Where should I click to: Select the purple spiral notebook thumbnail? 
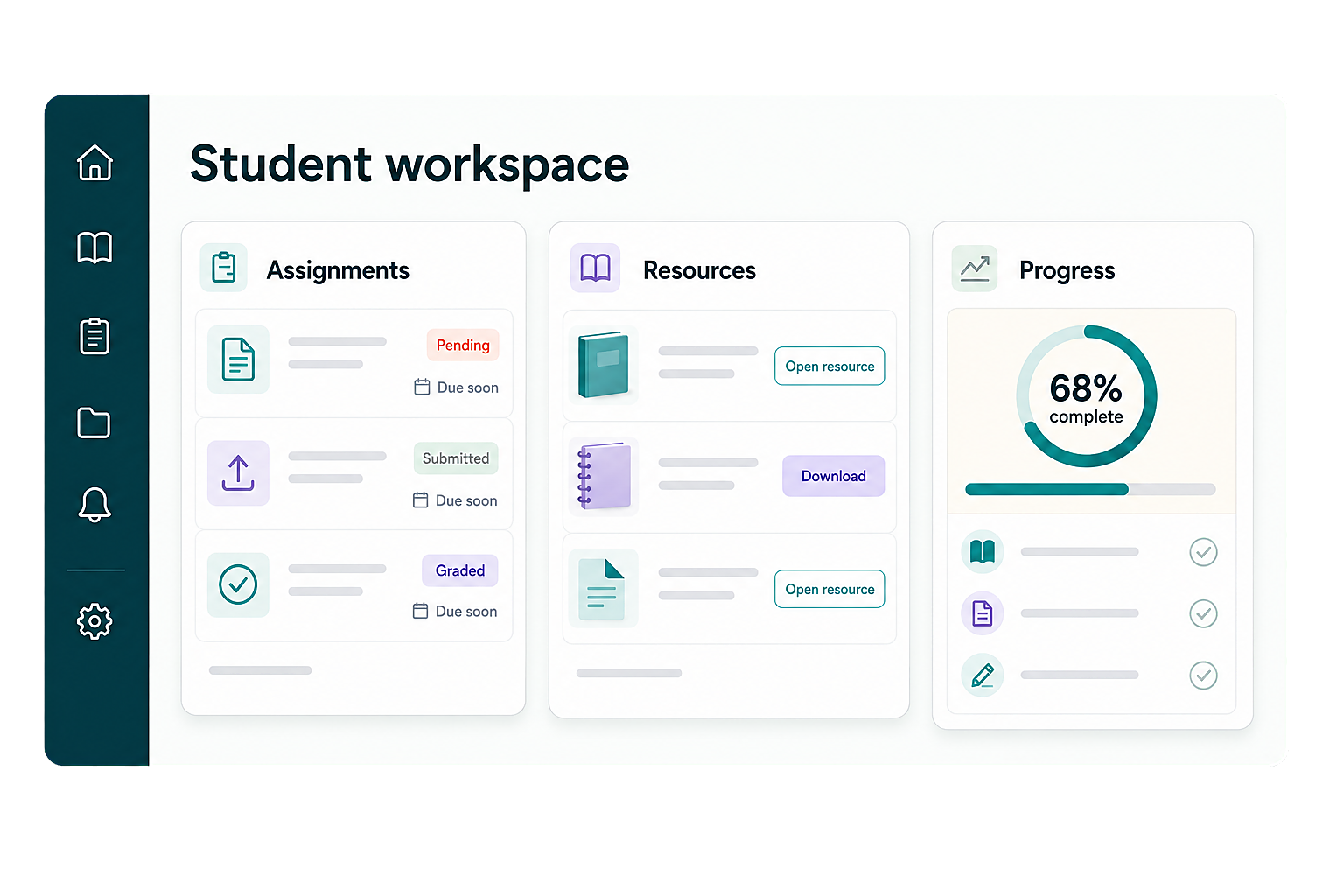(604, 477)
